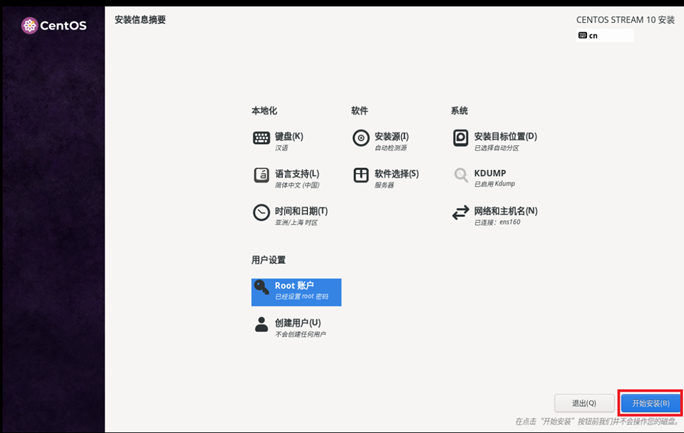Click the 本地化 section heading
The width and height of the screenshot is (684, 433).
(264, 111)
